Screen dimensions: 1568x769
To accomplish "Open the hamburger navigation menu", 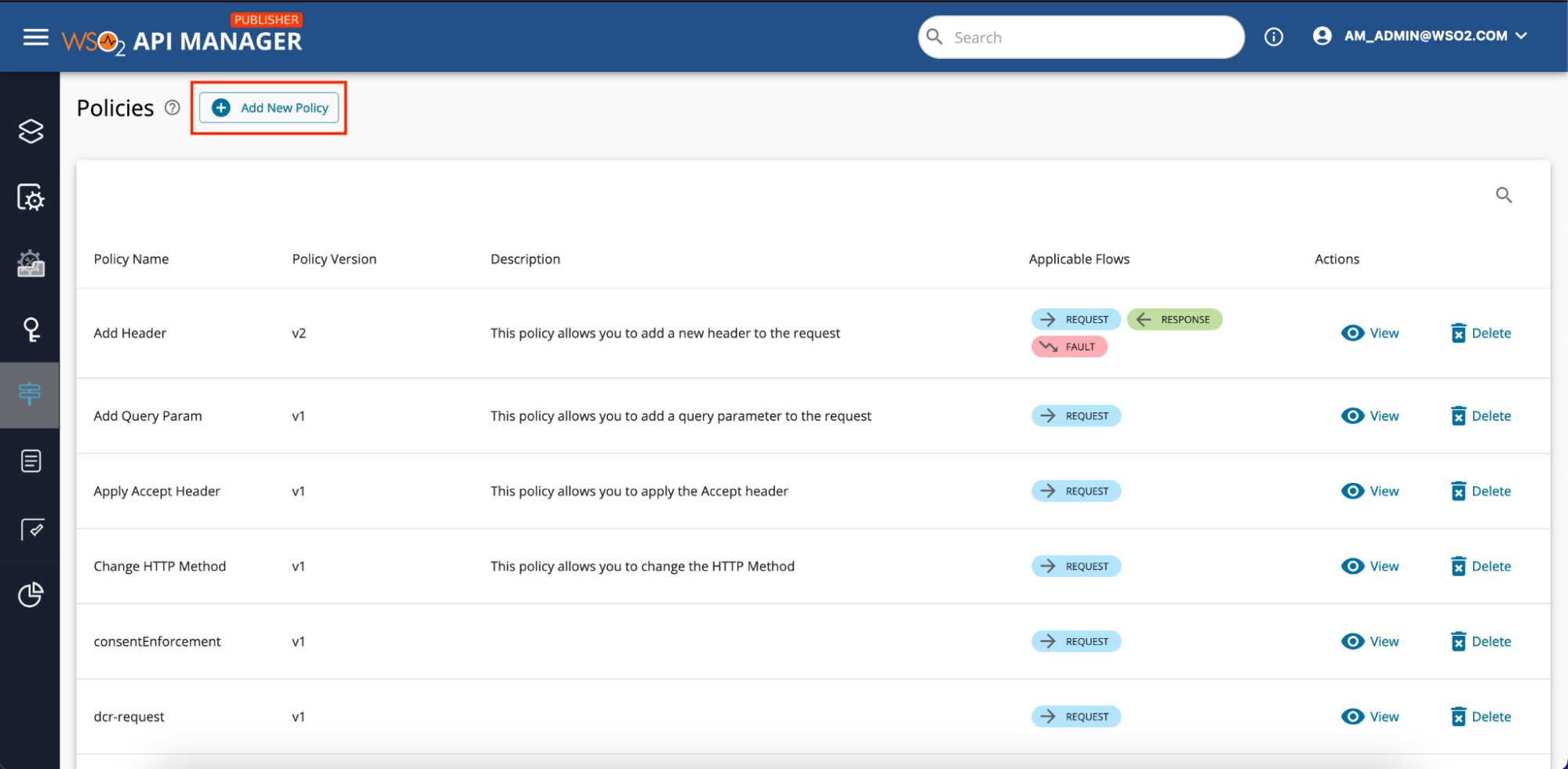I will point(35,37).
